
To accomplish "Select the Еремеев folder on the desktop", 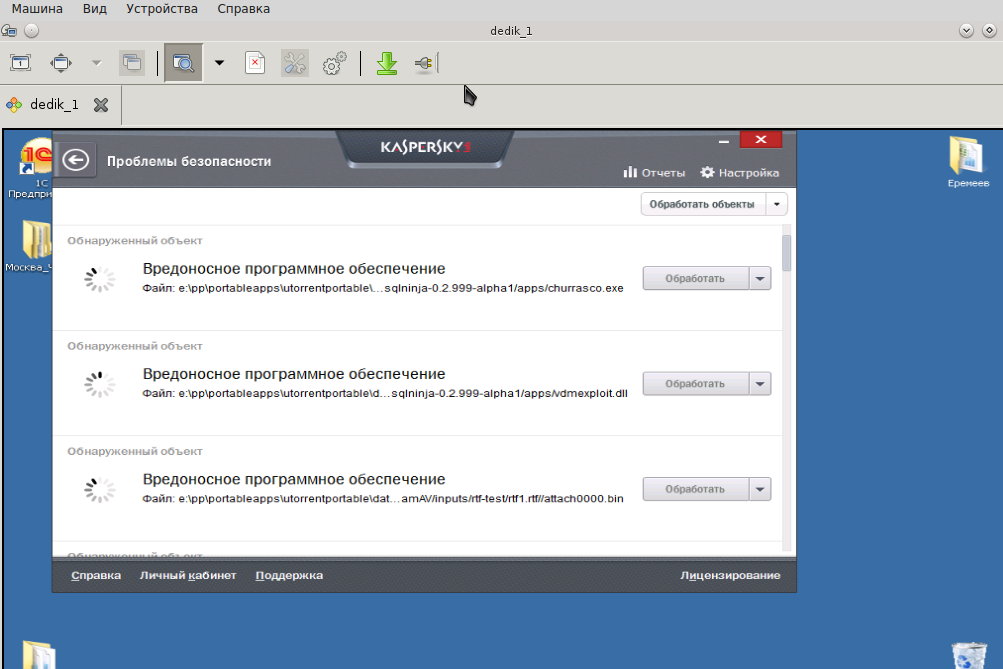I will (x=968, y=161).
